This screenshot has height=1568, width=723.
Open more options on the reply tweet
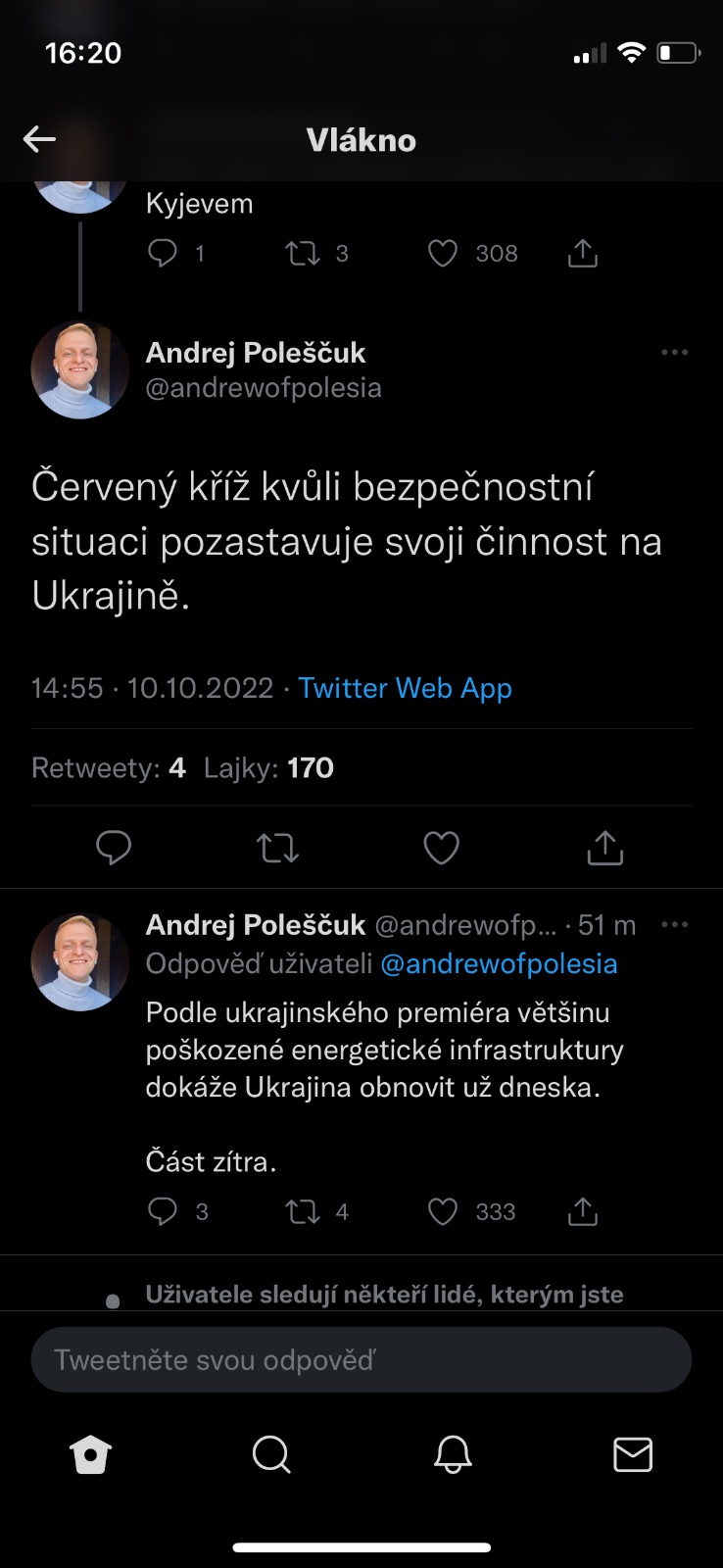coord(675,924)
